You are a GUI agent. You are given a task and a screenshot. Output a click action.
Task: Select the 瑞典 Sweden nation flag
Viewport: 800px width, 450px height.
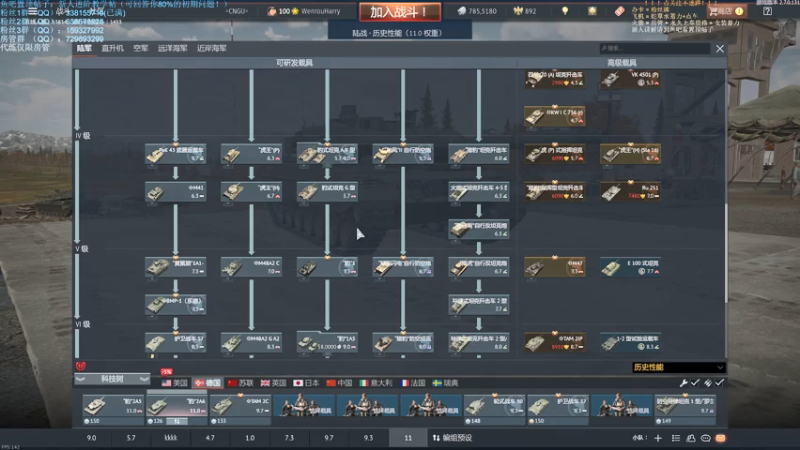tap(445, 383)
